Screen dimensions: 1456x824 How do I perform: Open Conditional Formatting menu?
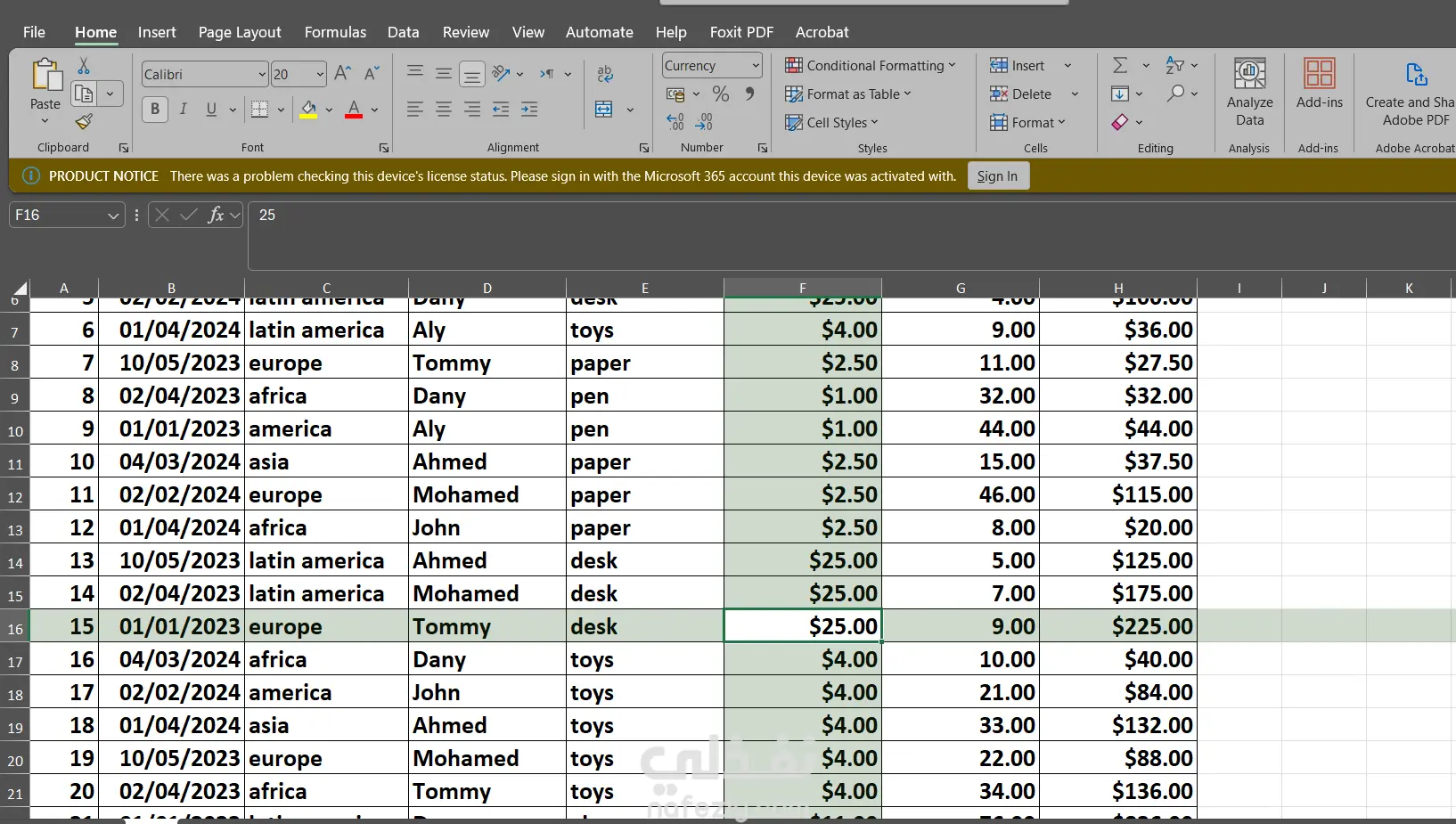(x=871, y=65)
